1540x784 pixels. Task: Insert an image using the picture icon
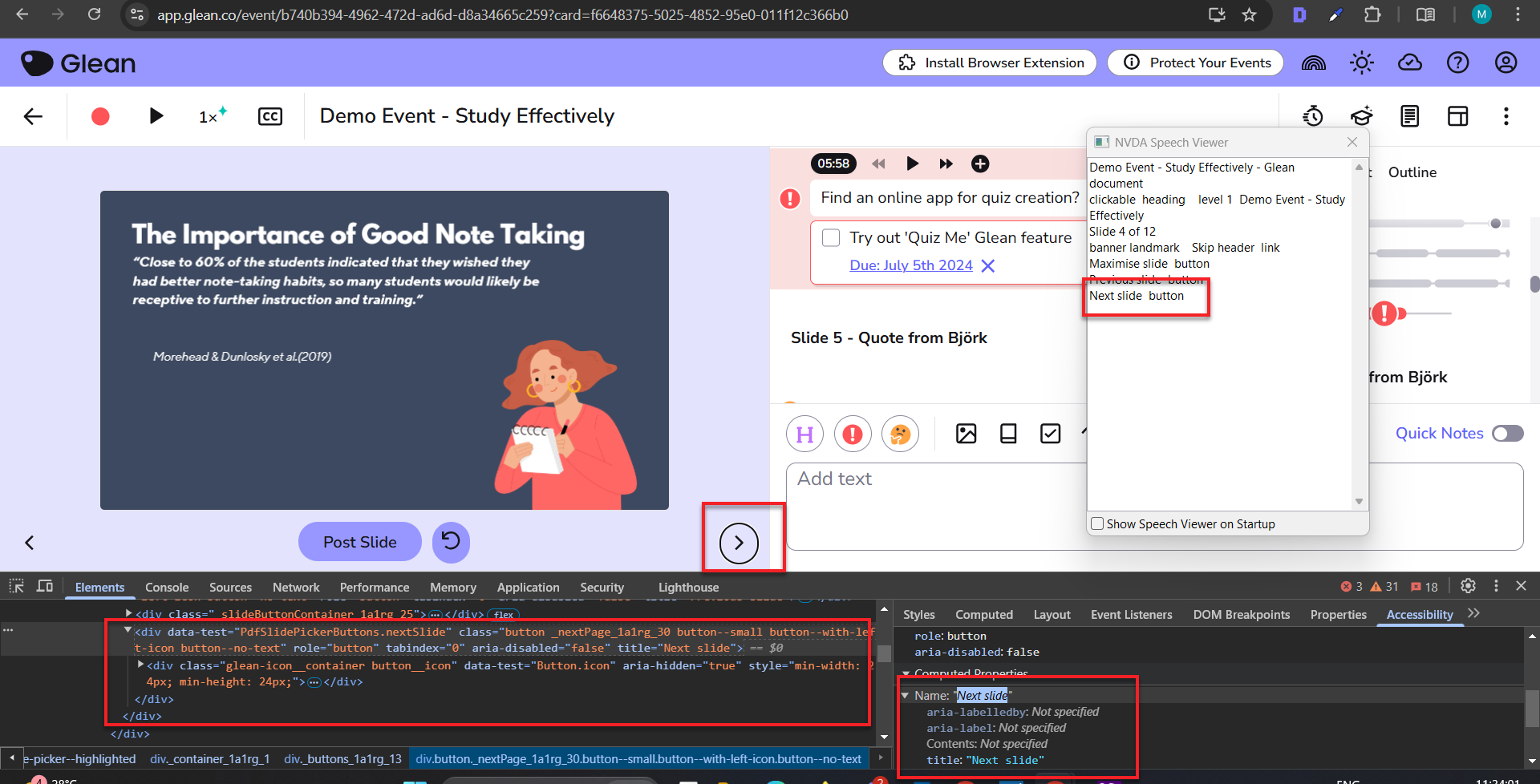[966, 434]
